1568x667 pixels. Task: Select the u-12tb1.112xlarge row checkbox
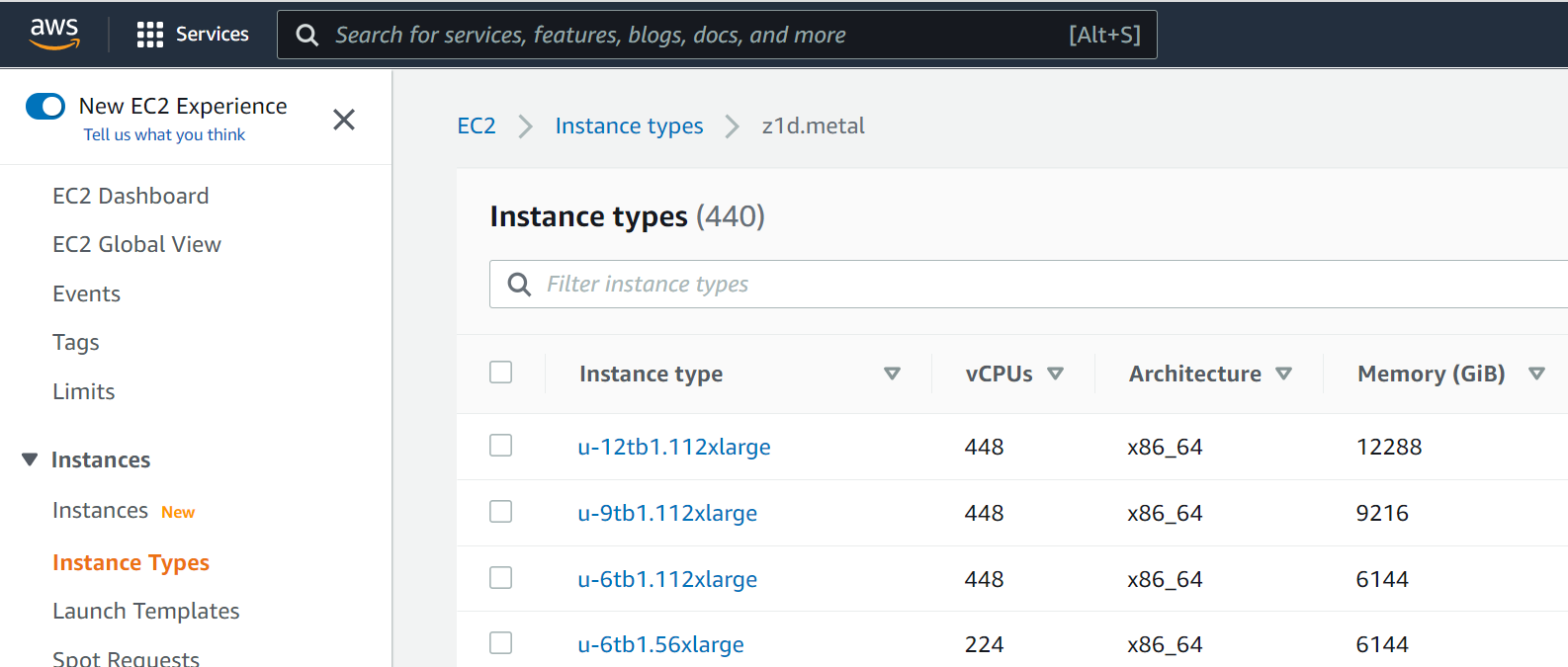click(x=501, y=445)
